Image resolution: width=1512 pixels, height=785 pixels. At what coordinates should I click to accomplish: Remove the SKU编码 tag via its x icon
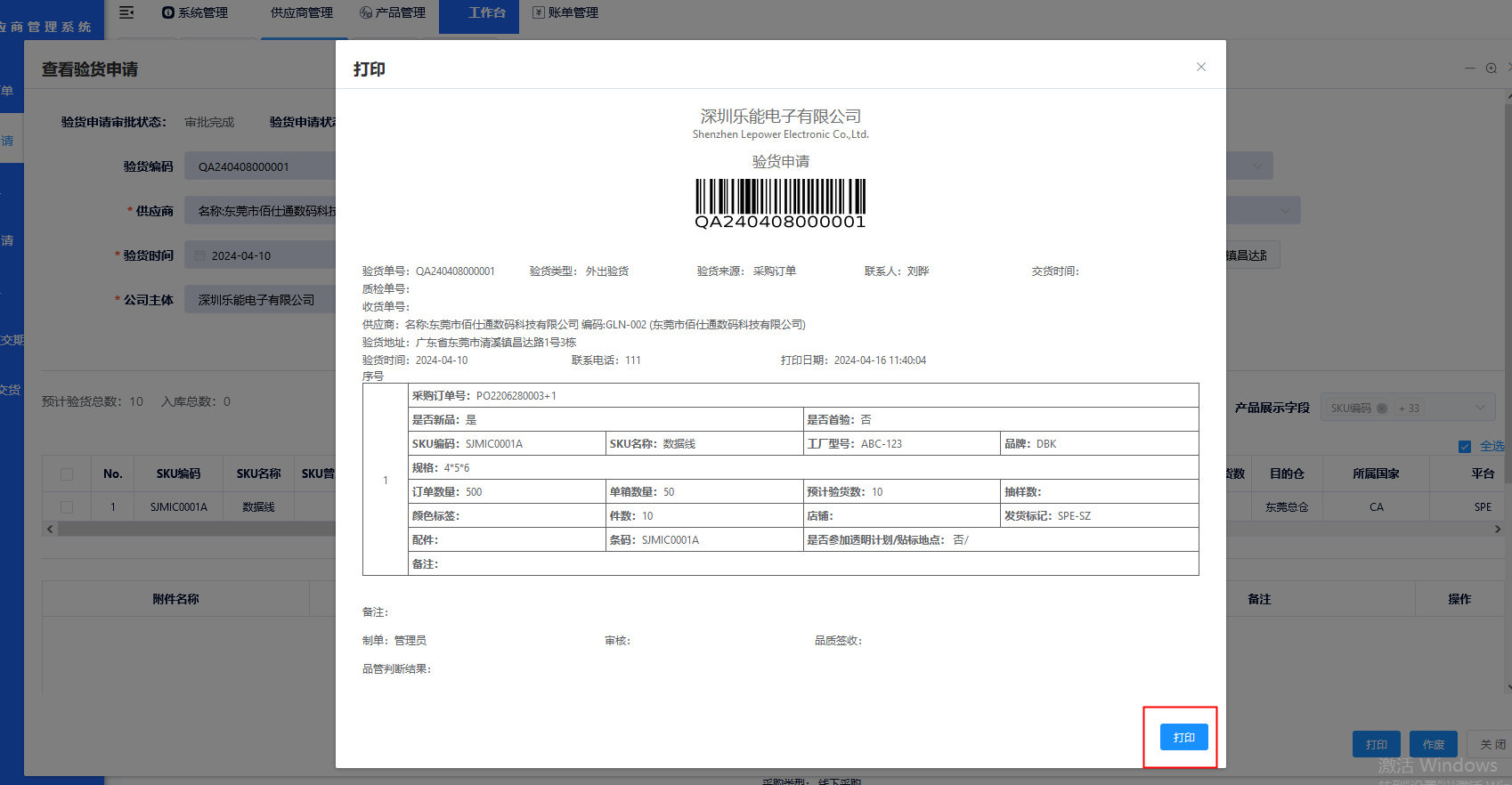[1382, 409]
